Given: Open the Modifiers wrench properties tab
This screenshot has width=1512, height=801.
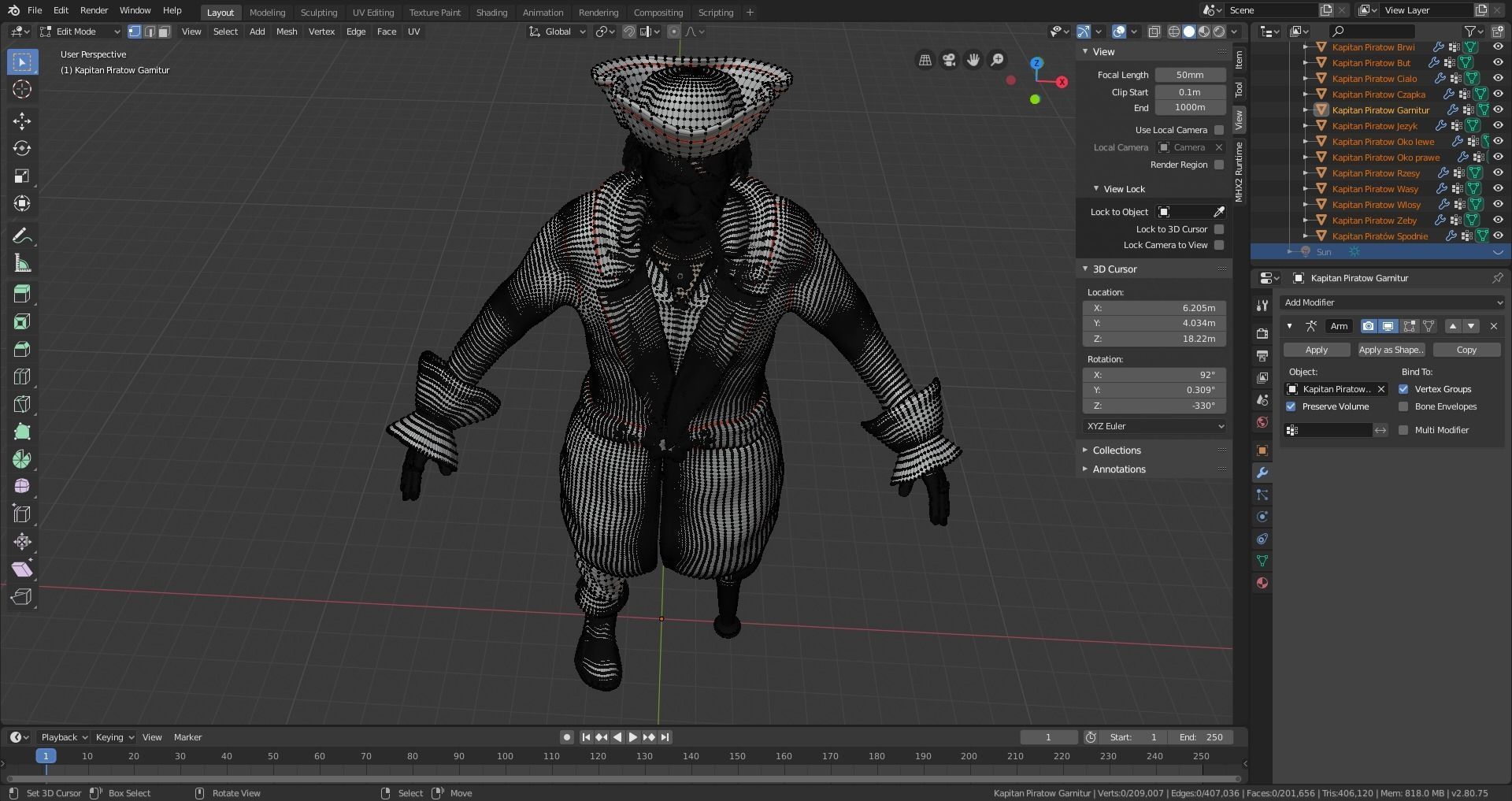Looking at the screenshot, I should [1262, 473].
